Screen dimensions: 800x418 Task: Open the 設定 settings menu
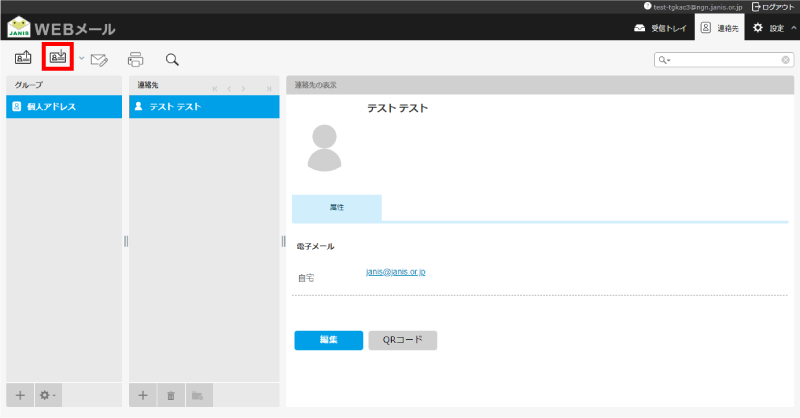pyautogui.click(x=769, y=28)
